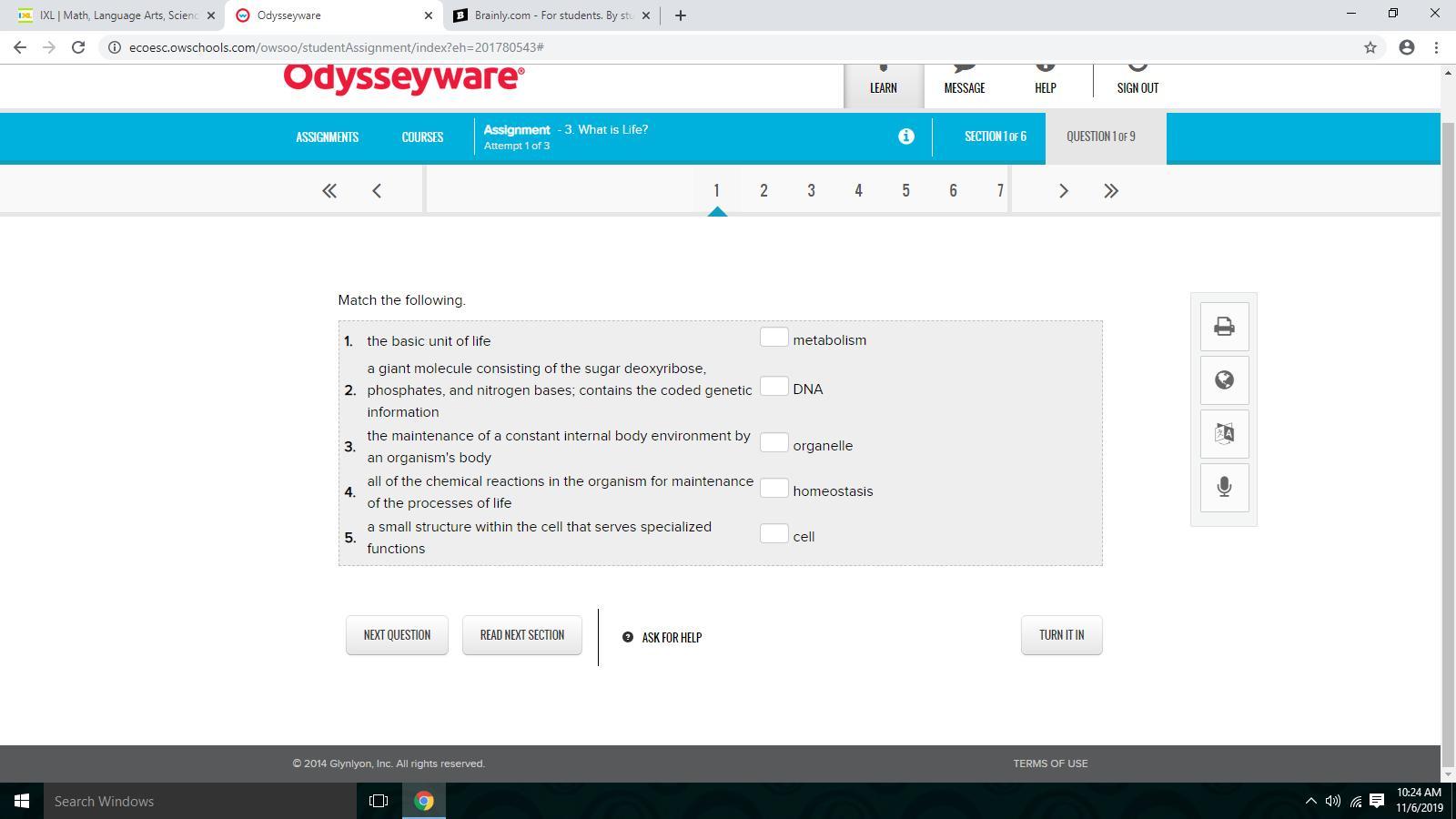Open the Terms of Use link

point(1050,763)
